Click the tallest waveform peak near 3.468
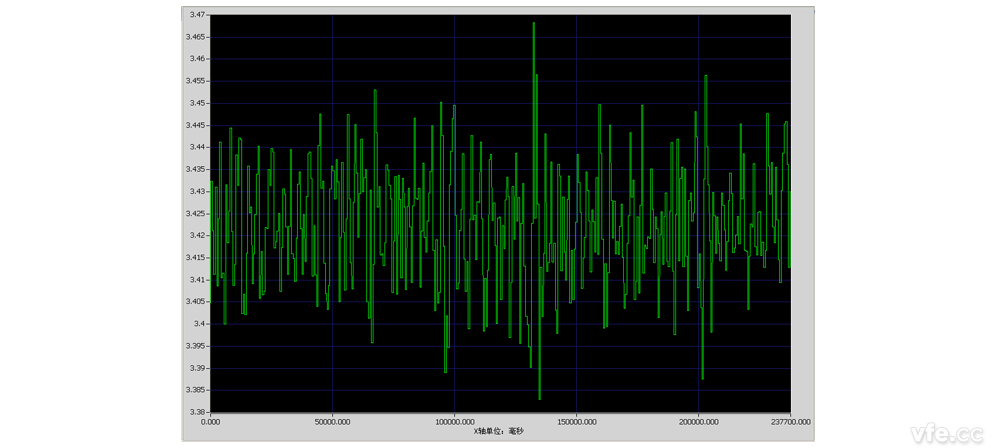1000x448 pixels. click(534, 24)
